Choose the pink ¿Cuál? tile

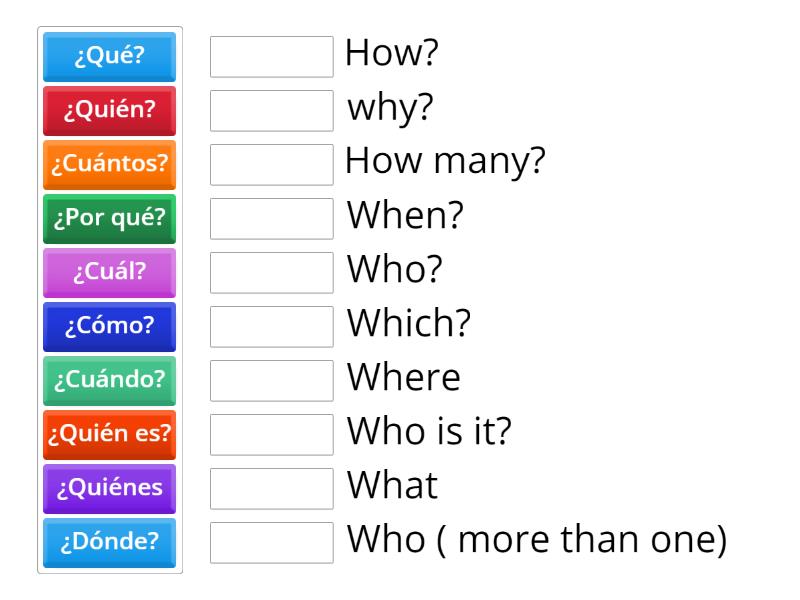[109, 273]
